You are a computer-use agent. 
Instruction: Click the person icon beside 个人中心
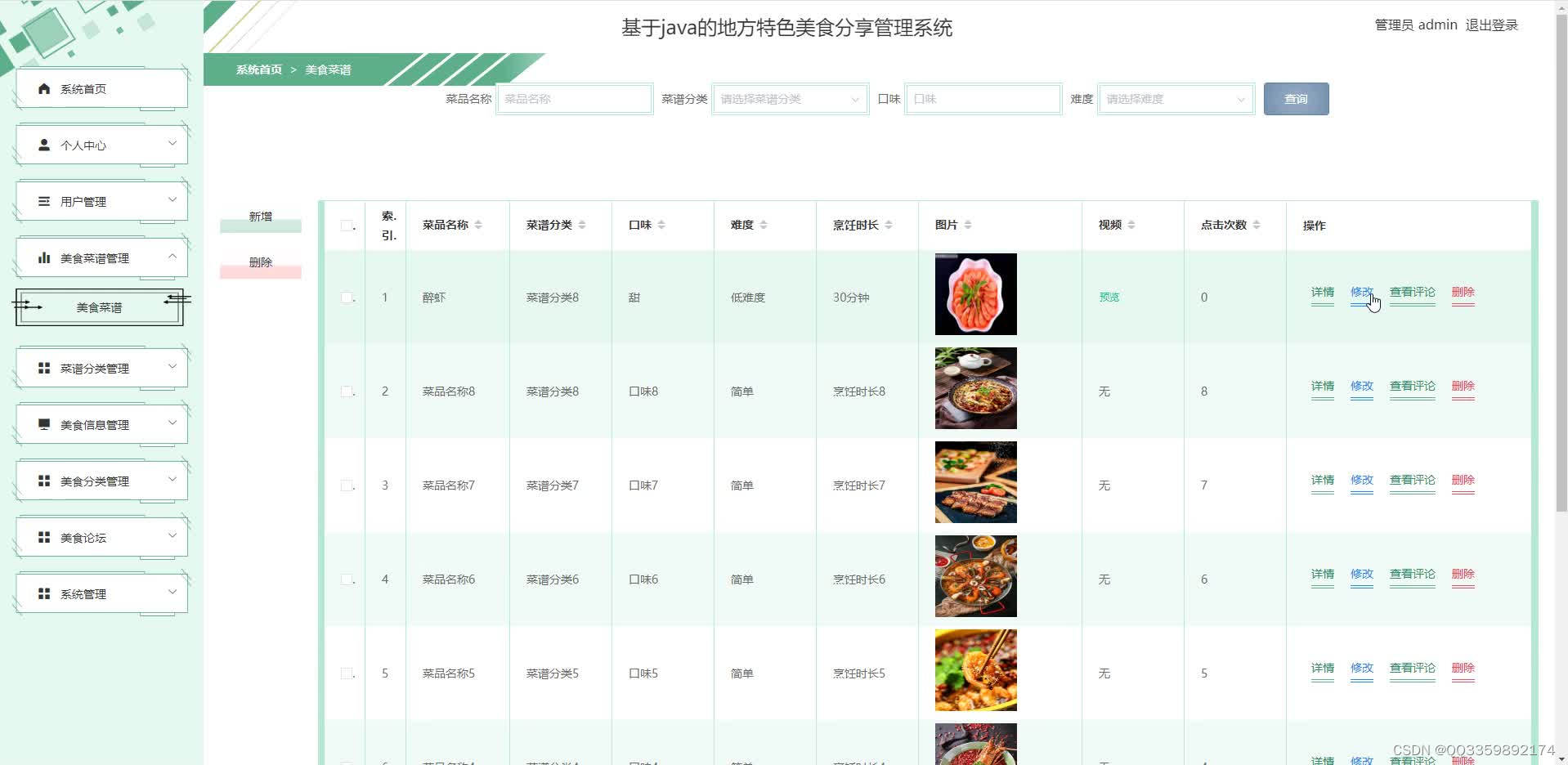tap(44, 145)
